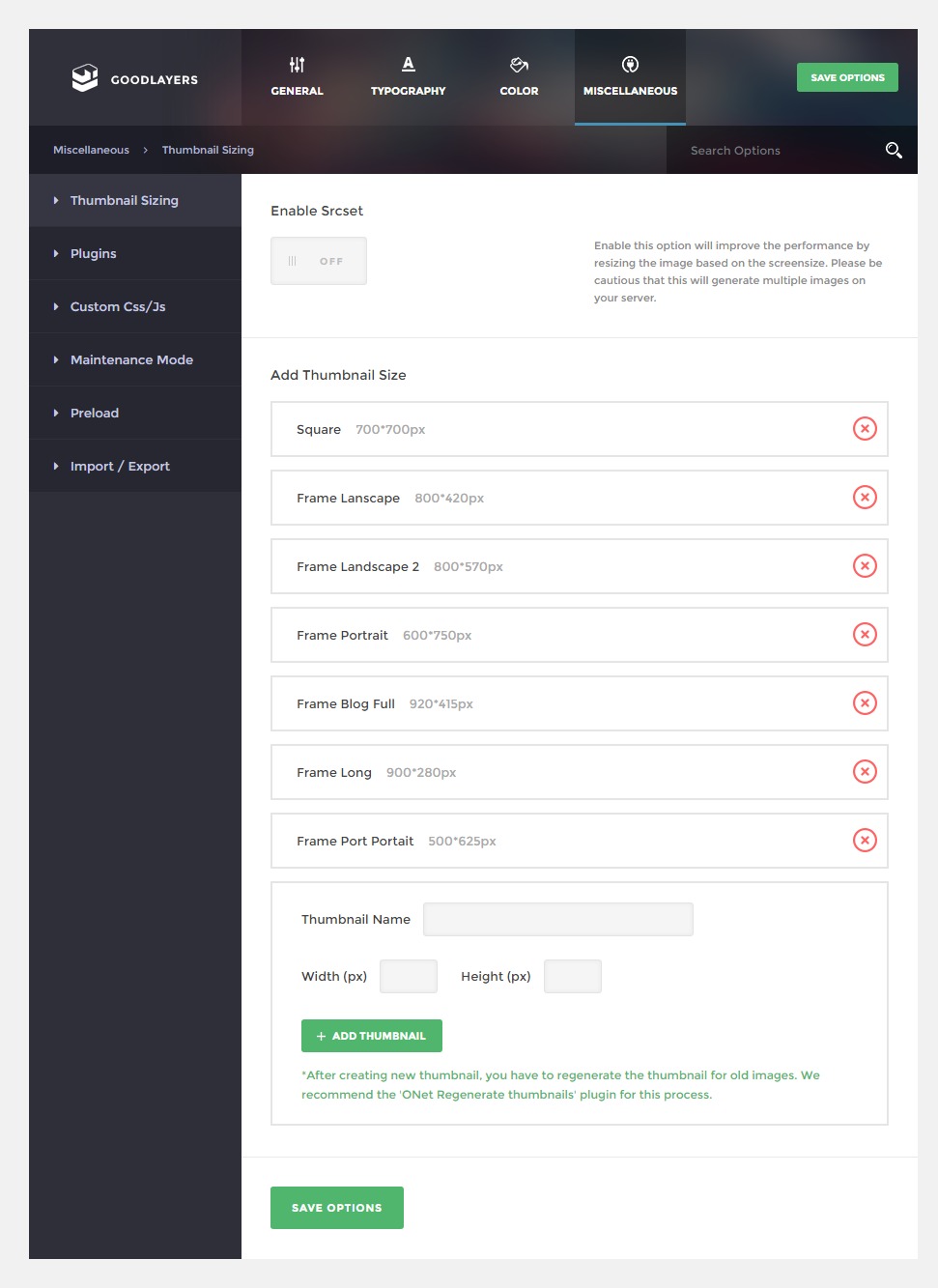Delete the Frame Lanscape thumbnail size

(x=865, y=498)
